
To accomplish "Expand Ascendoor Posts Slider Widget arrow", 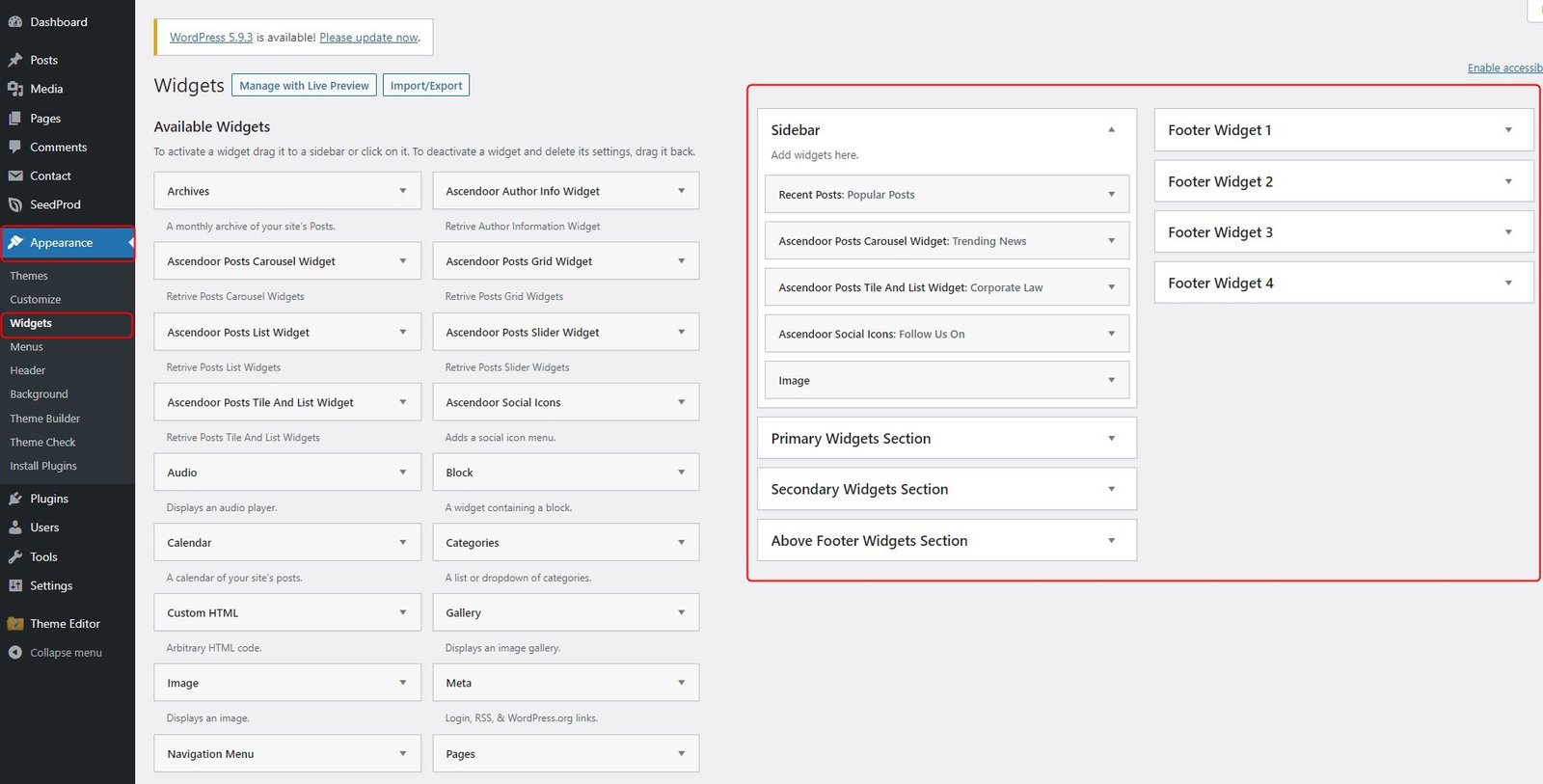I will point(681,332).
